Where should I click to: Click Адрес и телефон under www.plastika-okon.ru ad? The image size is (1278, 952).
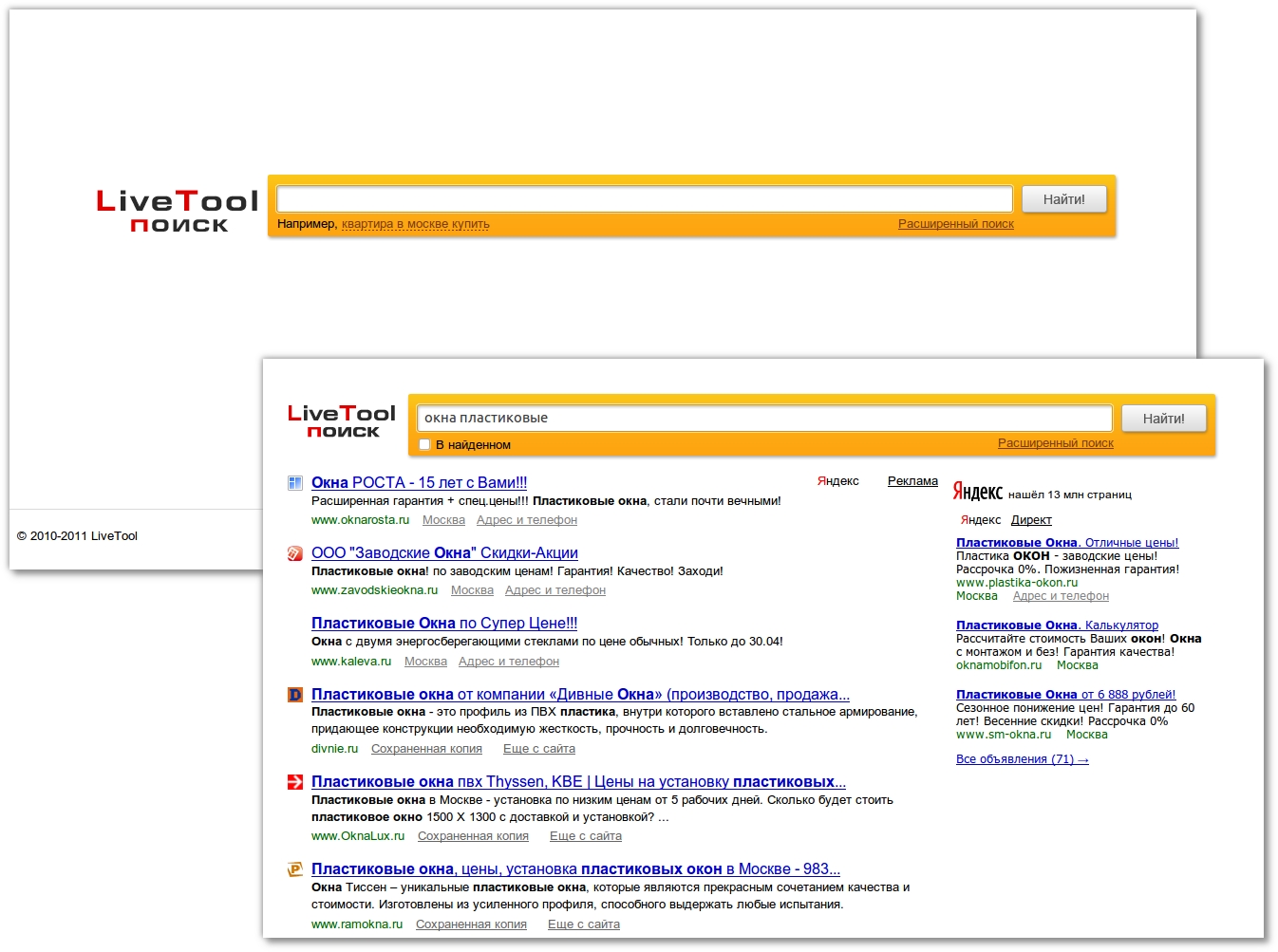[1062, 596]
